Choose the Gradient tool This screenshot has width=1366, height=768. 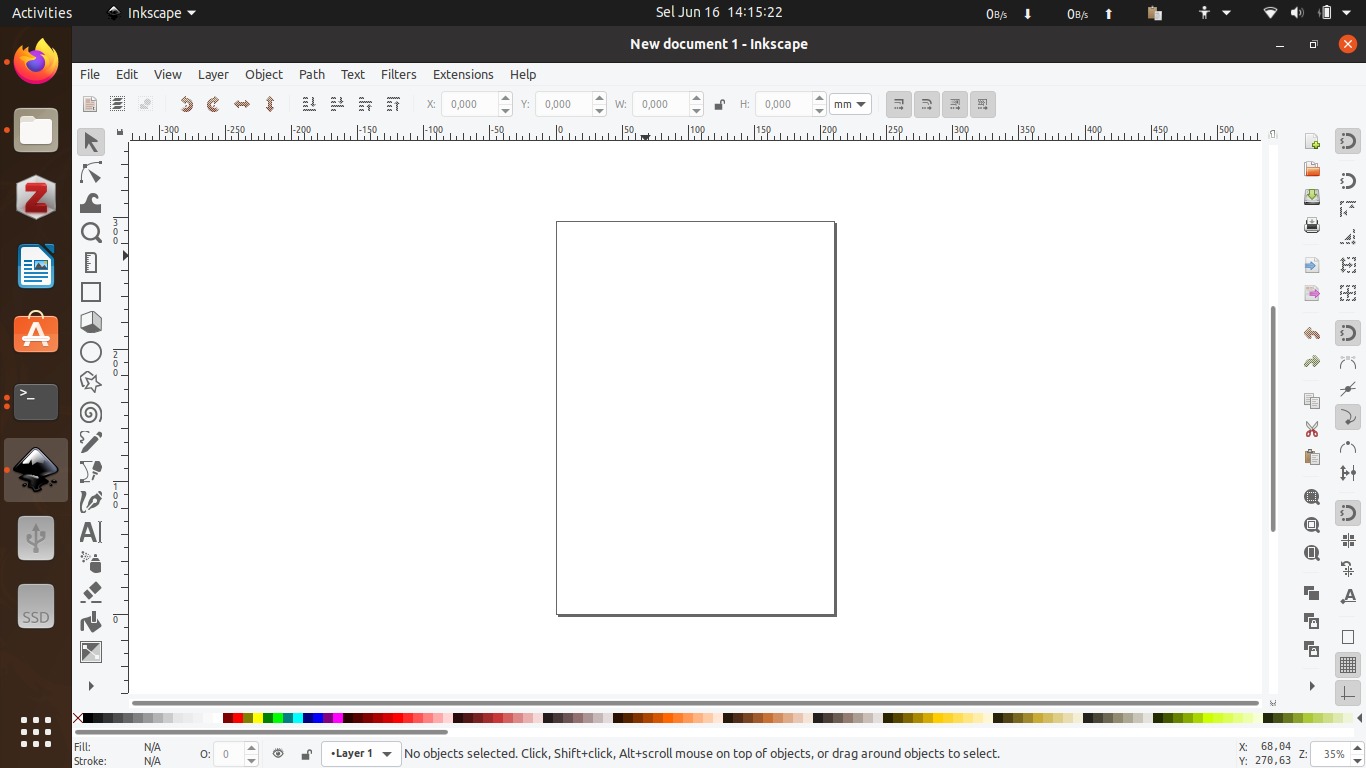point(91,652)
